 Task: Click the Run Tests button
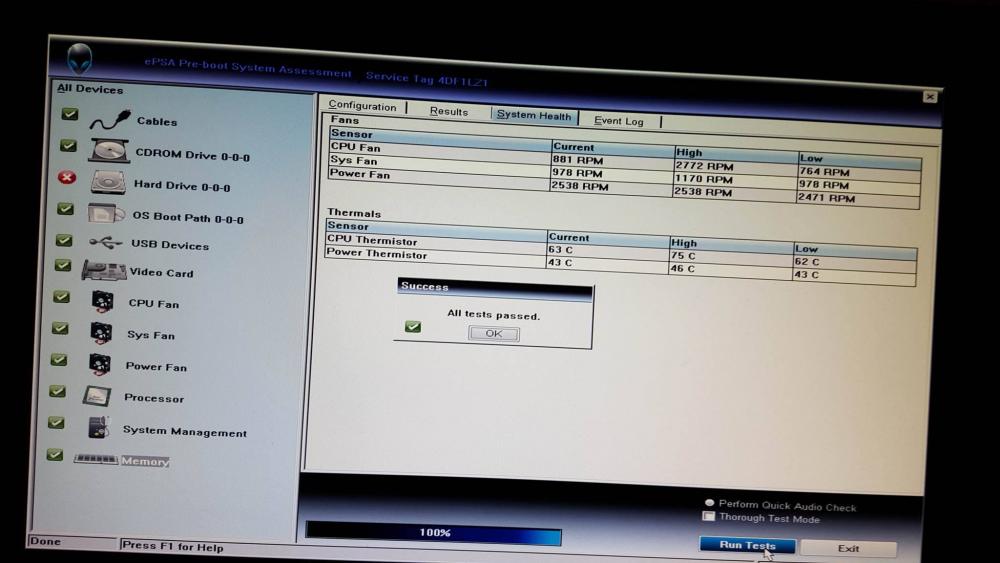(747, 545)
